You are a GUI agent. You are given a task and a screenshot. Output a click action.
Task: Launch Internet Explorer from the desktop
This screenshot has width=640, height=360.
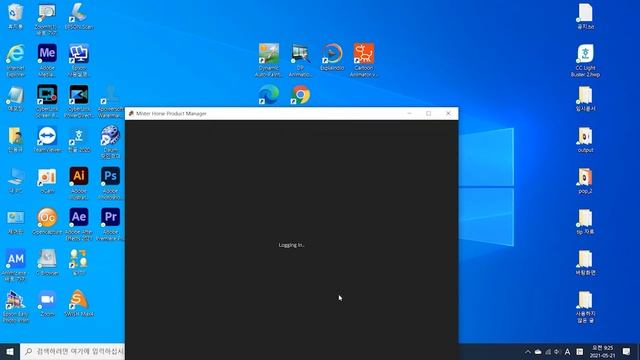(x=16, y=60)
